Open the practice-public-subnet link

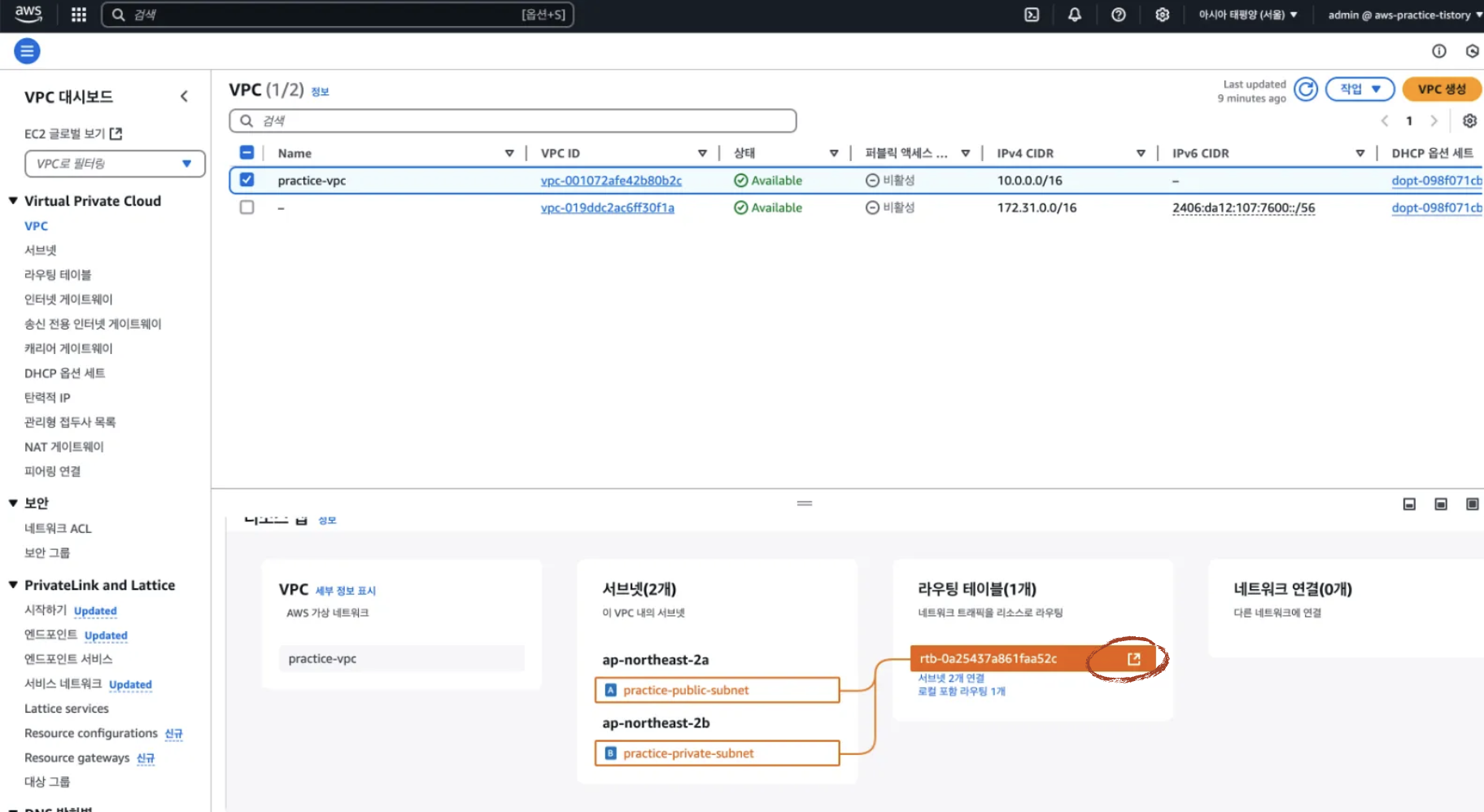686,691
